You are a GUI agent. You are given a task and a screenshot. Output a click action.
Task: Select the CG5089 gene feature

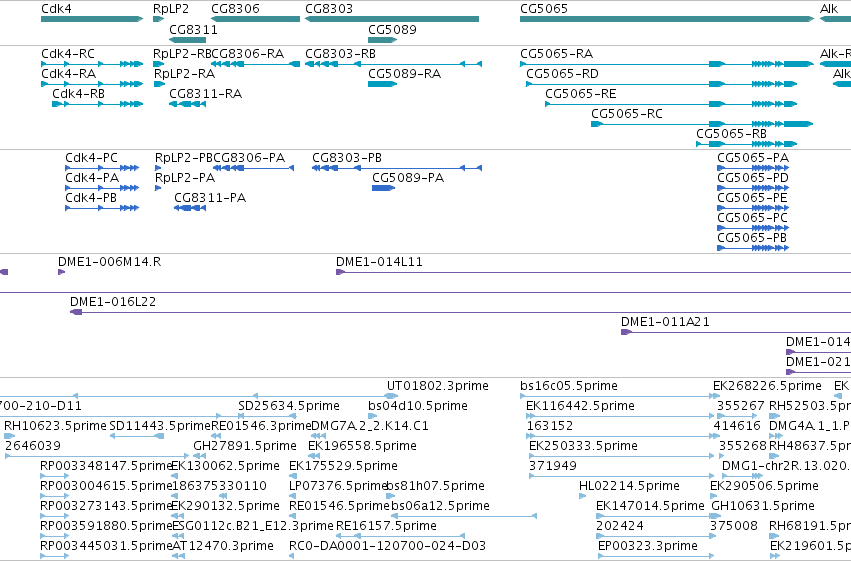click(x=383, y=40)
